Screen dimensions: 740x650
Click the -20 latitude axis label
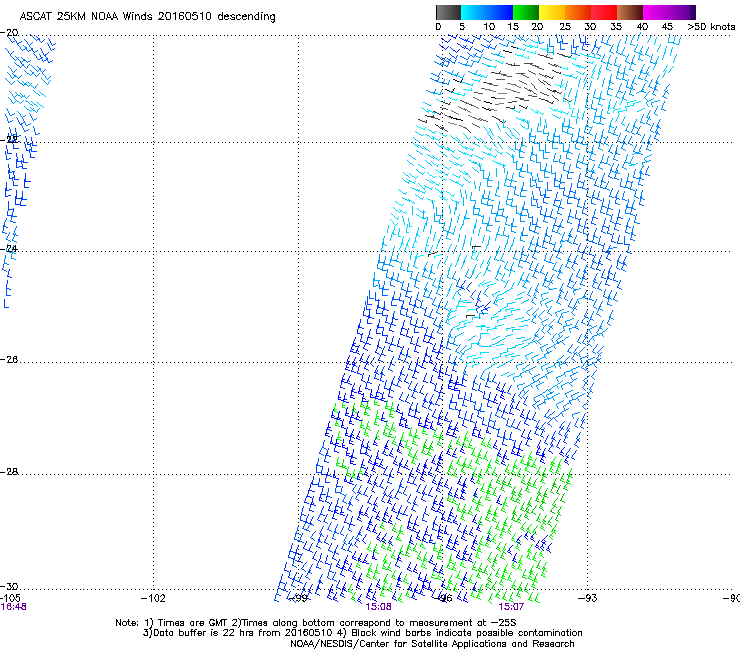tap(9, 33)
